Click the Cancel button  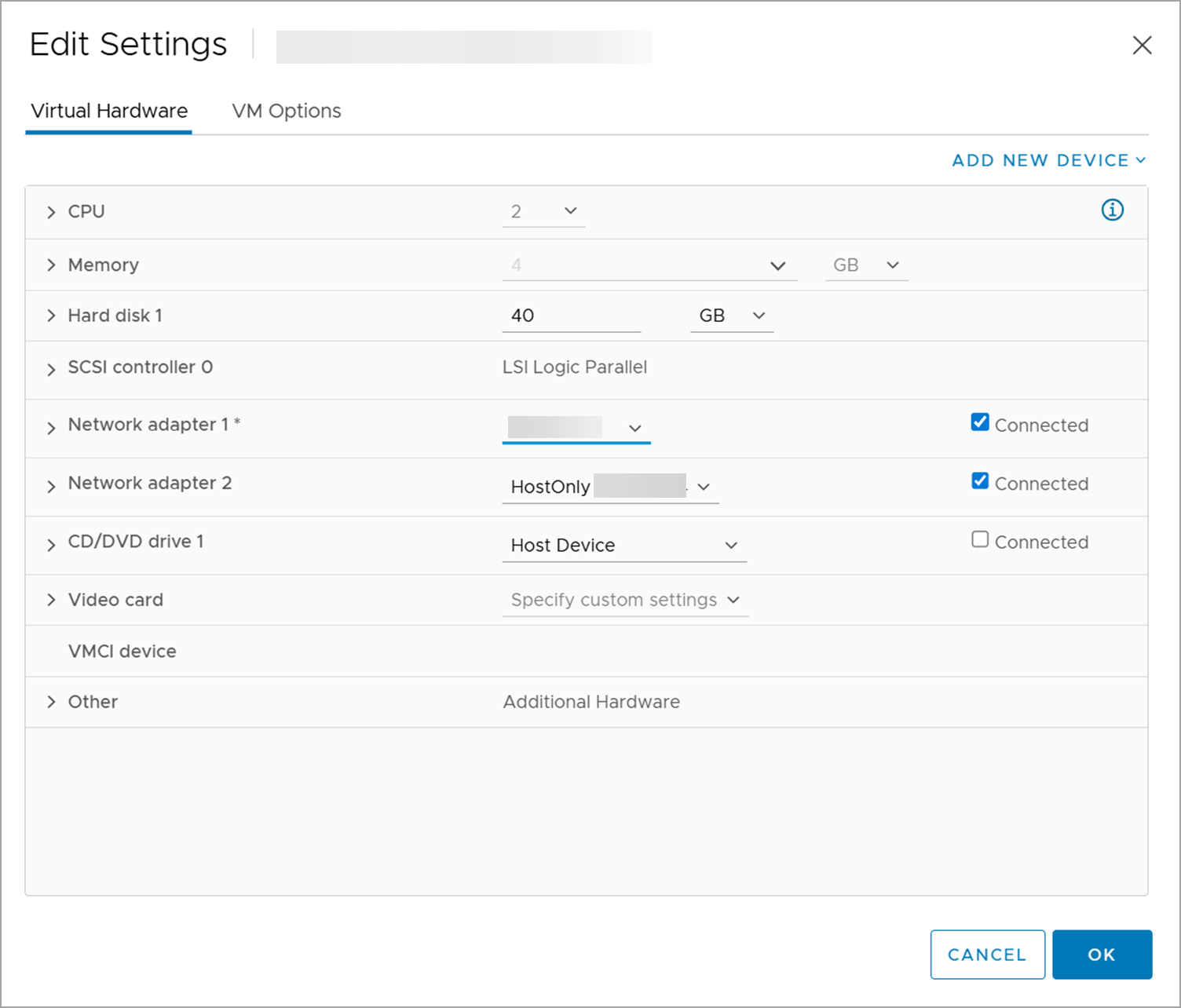pyautogui.click(x=987, y=955)
